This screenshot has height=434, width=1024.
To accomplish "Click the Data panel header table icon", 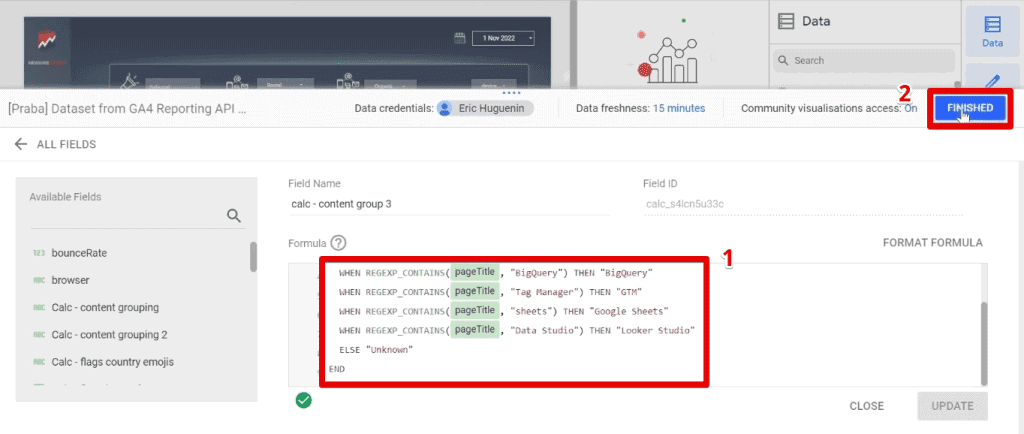I will click(785, 21).
